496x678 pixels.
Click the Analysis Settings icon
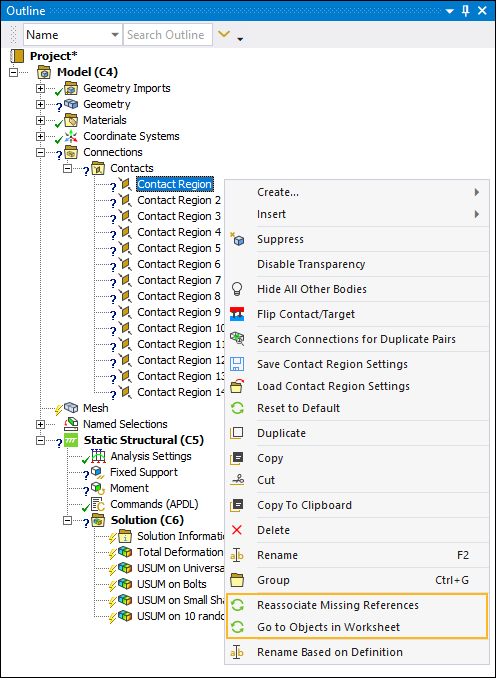click(98, 456)
